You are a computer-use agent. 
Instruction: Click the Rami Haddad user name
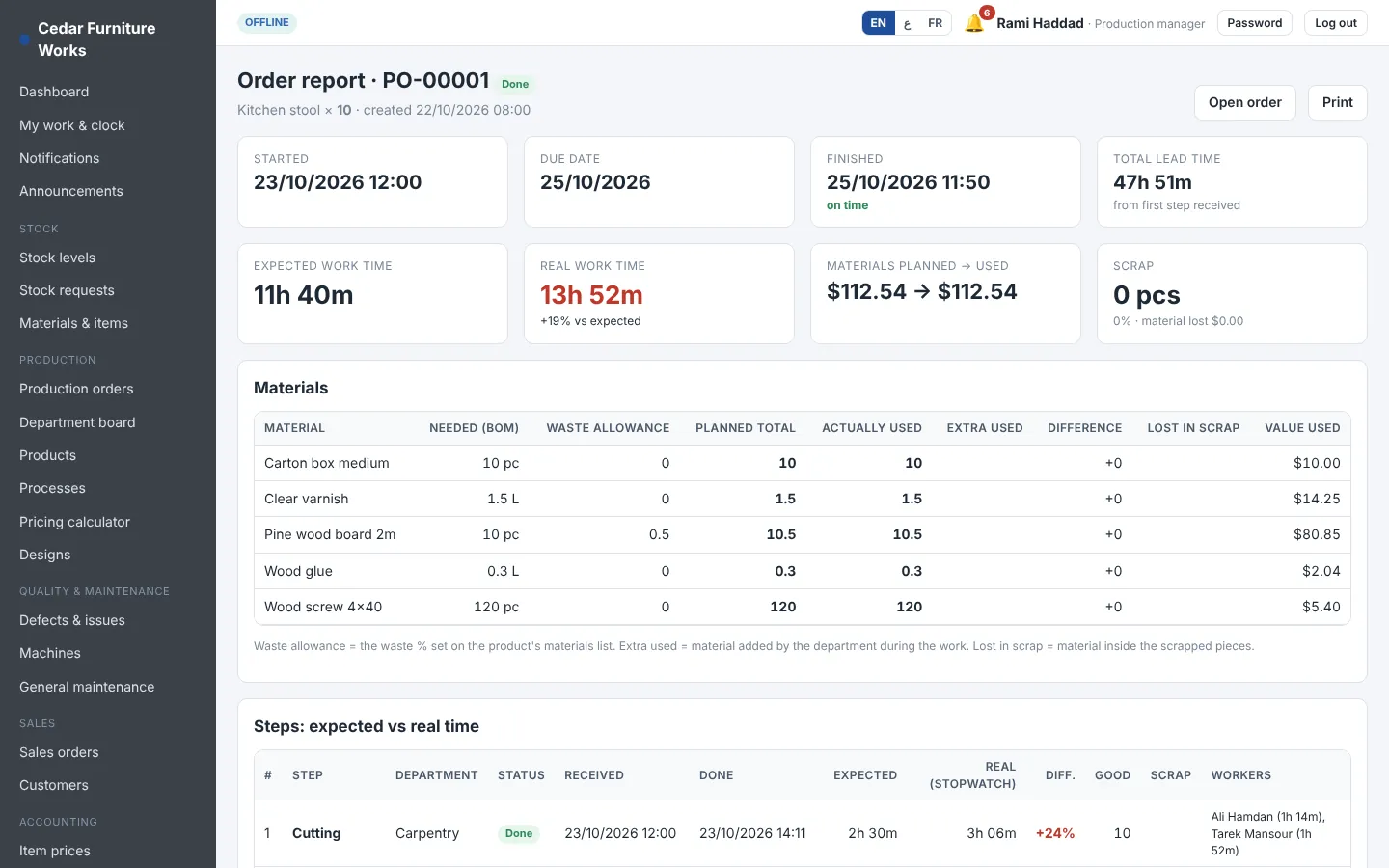pos(1040,23)
